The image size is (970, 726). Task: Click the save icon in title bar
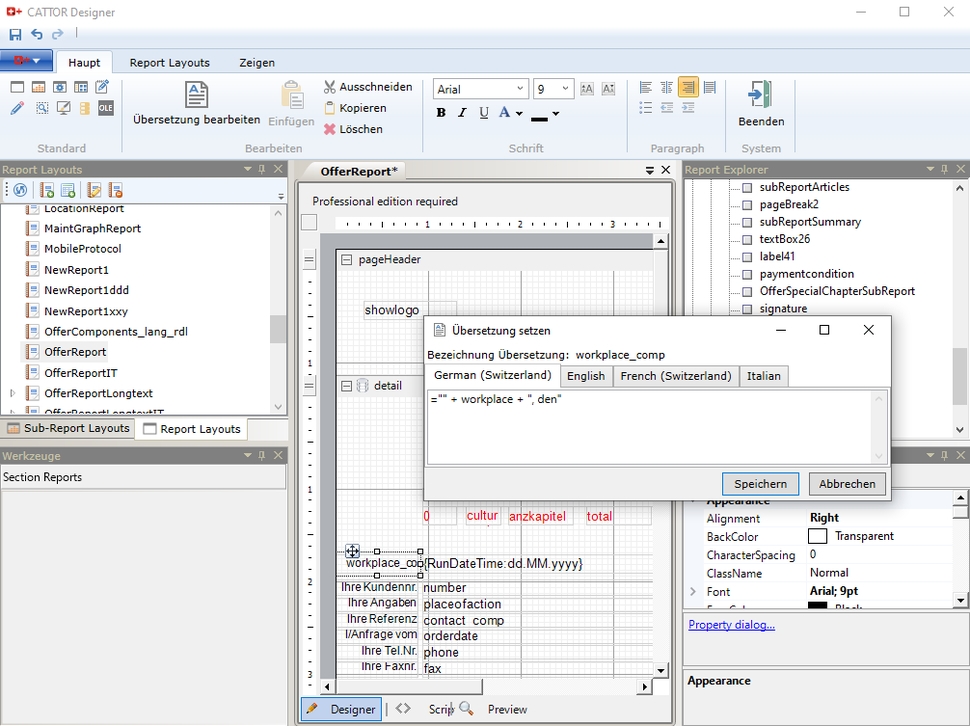[x=15, y=35]
